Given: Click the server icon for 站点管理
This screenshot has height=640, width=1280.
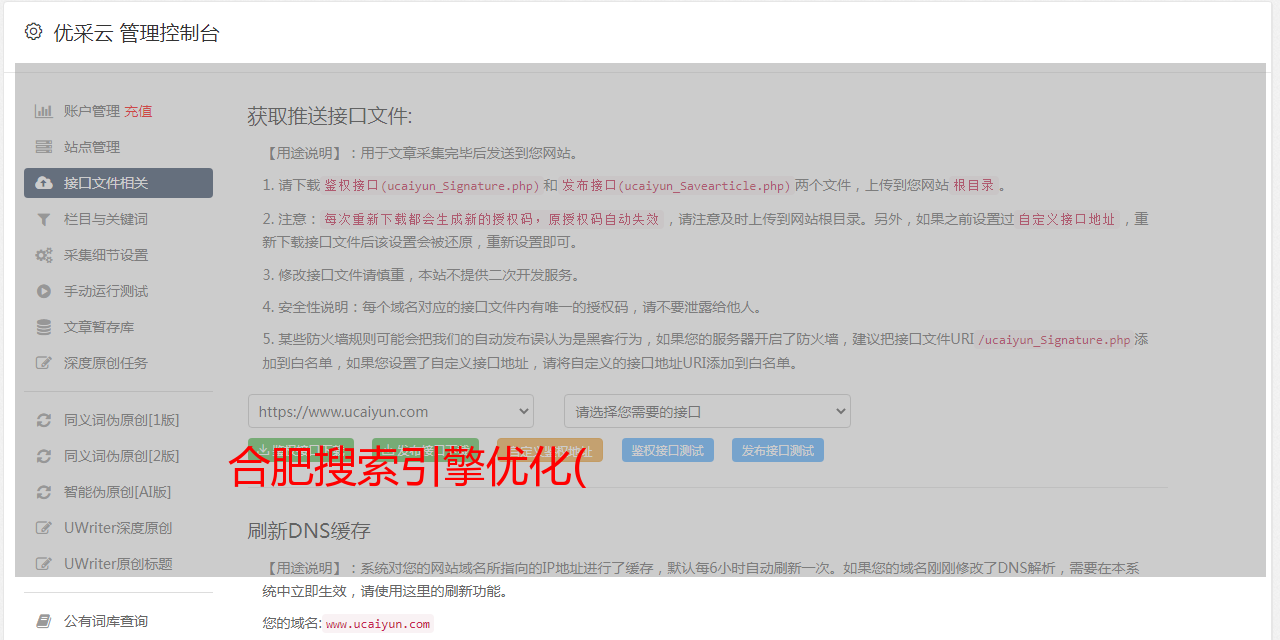Looking at the screenshot, I should pyautogui.click(x=44, y=147).
